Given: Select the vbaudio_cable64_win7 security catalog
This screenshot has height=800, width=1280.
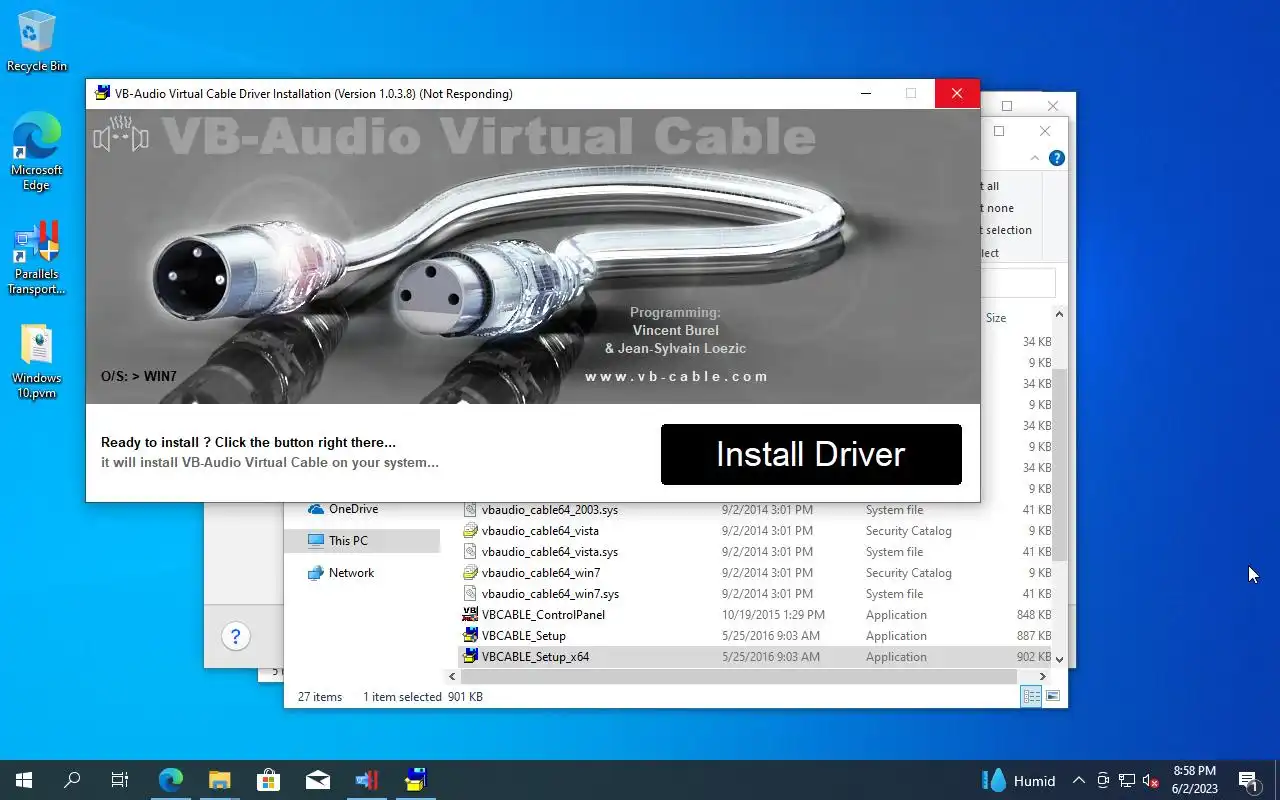Looking at the screenshot, I should 541,573.
